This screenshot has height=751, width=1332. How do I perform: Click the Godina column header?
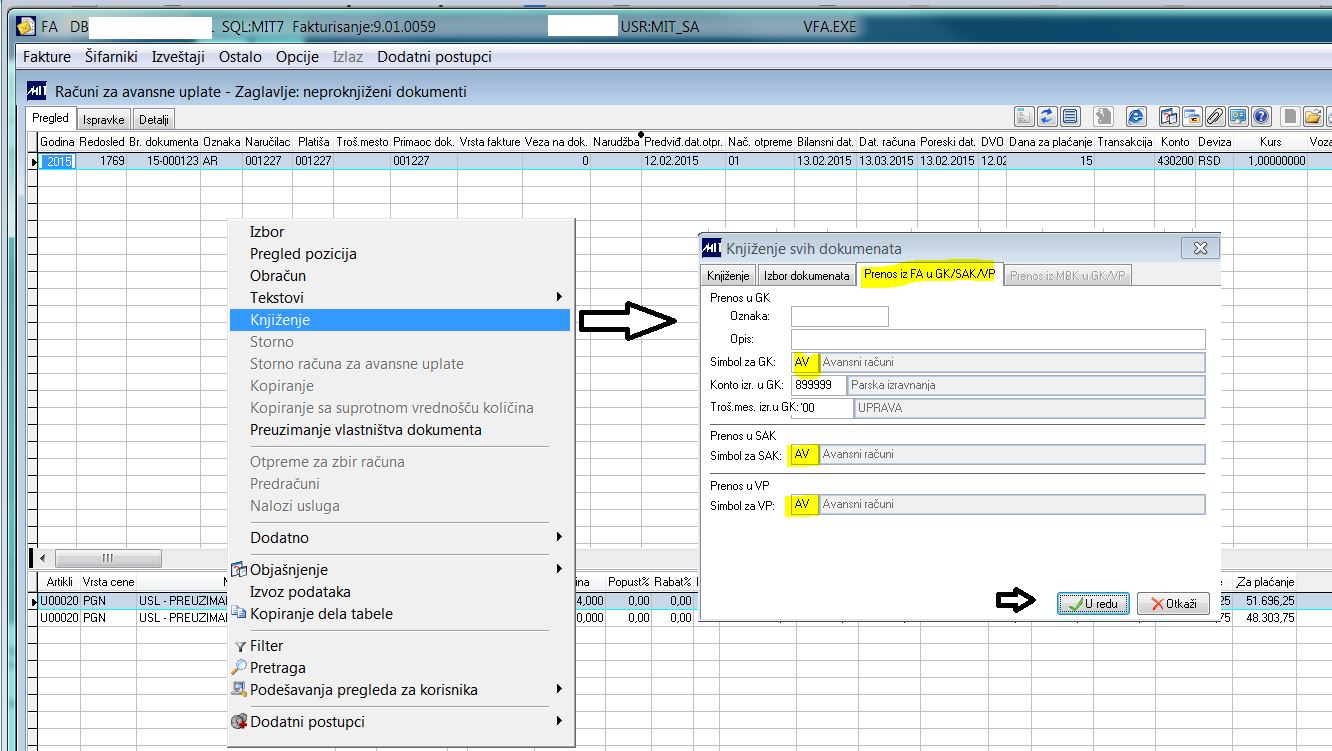tap(57, 142)
